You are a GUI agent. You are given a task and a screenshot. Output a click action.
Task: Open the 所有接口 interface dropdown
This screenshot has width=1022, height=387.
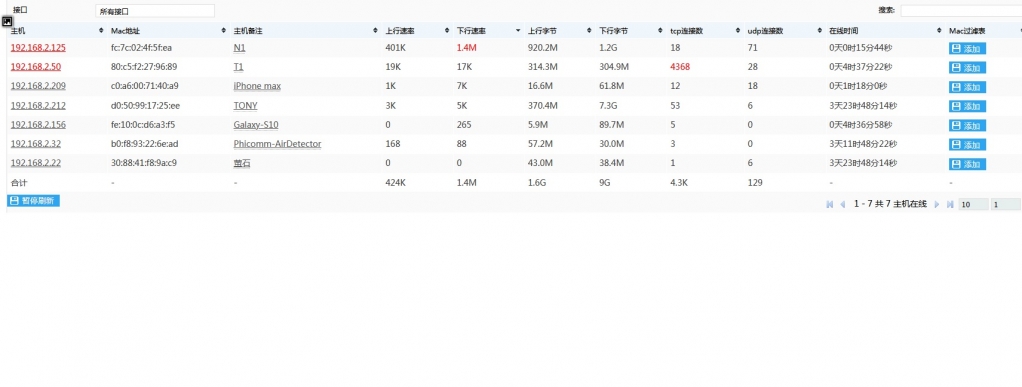click(x=154, y=11)
